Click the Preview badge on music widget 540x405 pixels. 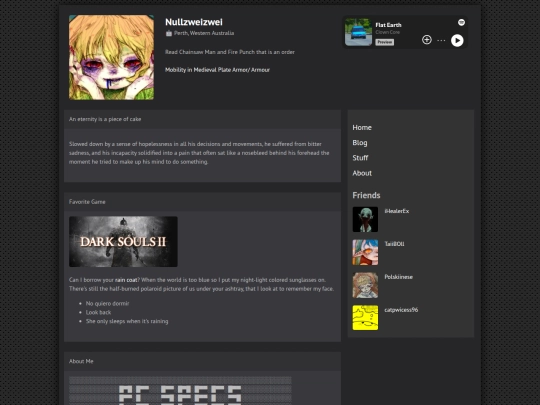(384, 42)
